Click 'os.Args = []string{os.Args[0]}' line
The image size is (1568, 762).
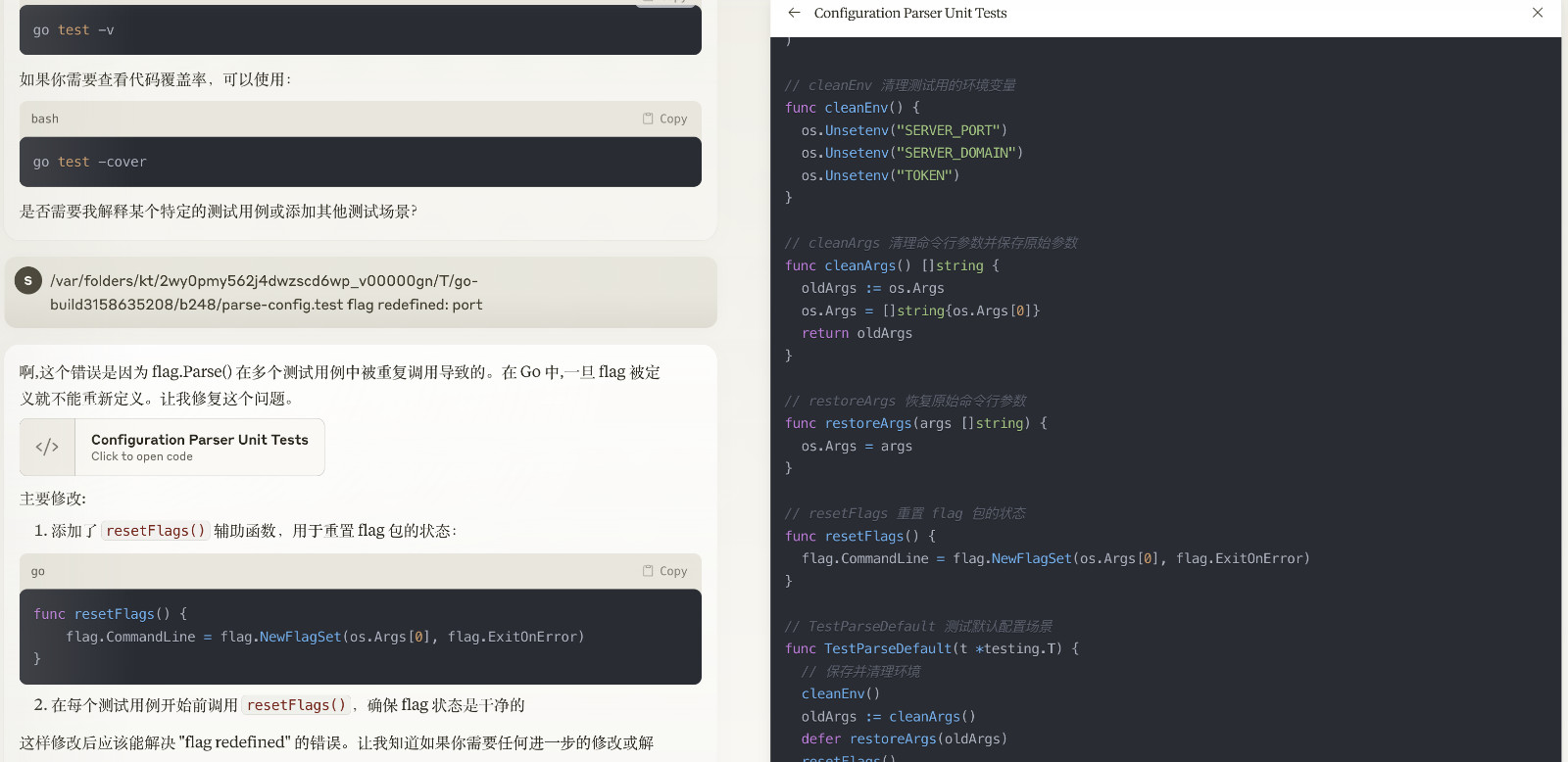tap(920, 310)
